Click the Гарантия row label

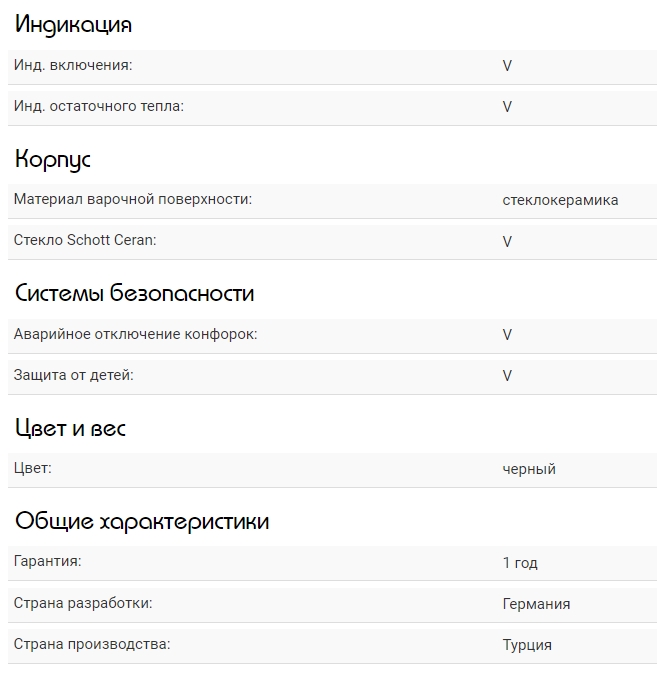[x=48, y=561]
